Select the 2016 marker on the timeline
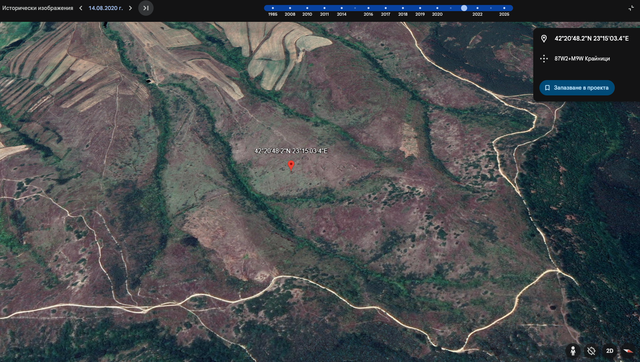Screen dimensions: 640x362 point(368,8)
